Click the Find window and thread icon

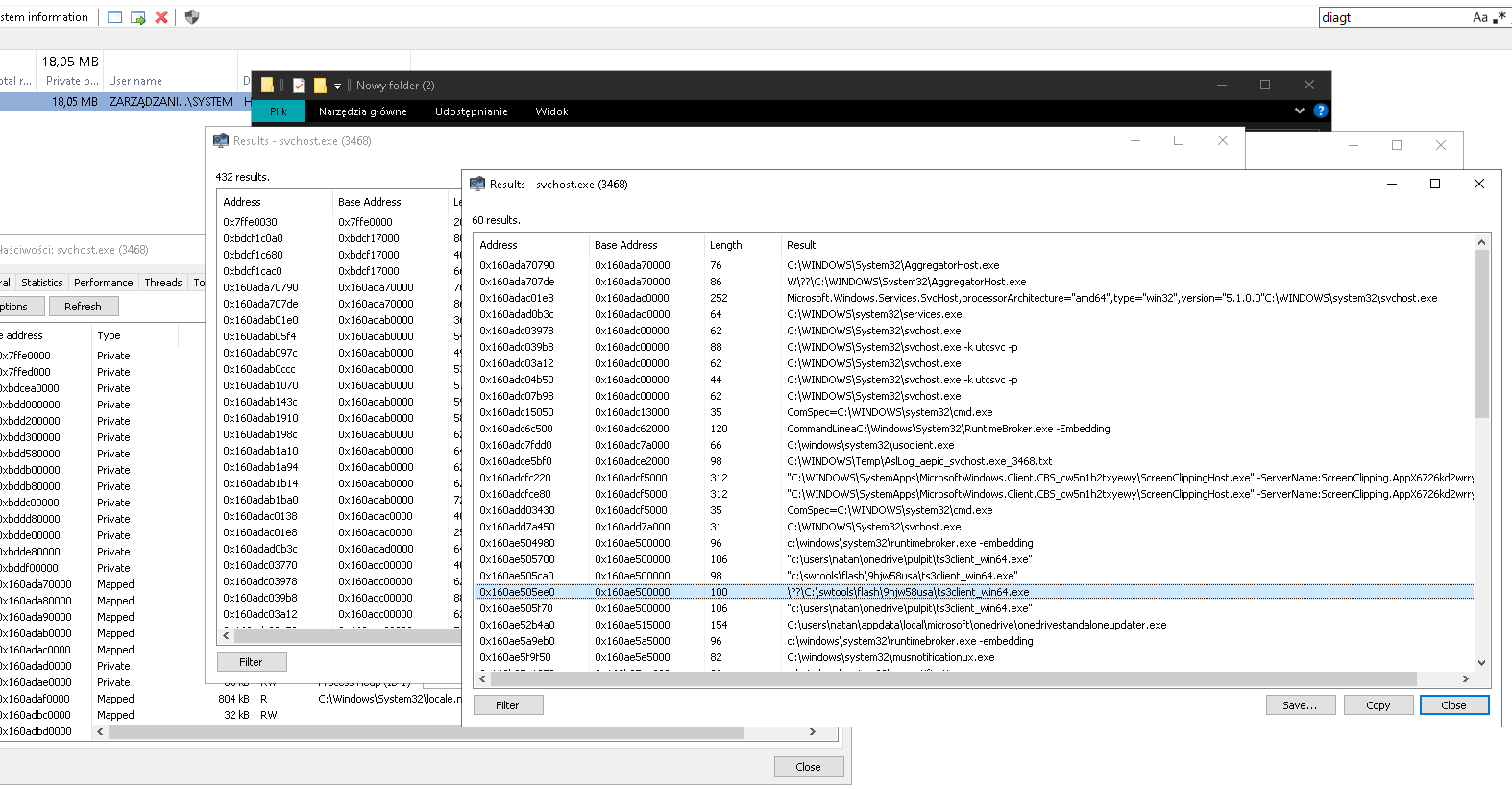[x=138, y=17]
